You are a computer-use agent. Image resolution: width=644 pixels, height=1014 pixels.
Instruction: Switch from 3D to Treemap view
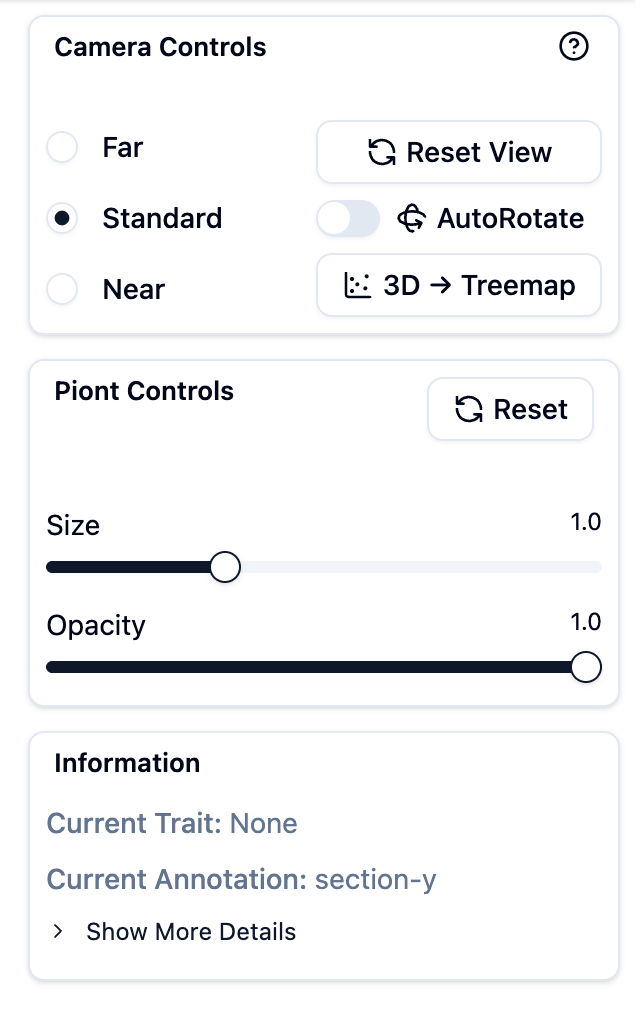[x=458, y=285]
